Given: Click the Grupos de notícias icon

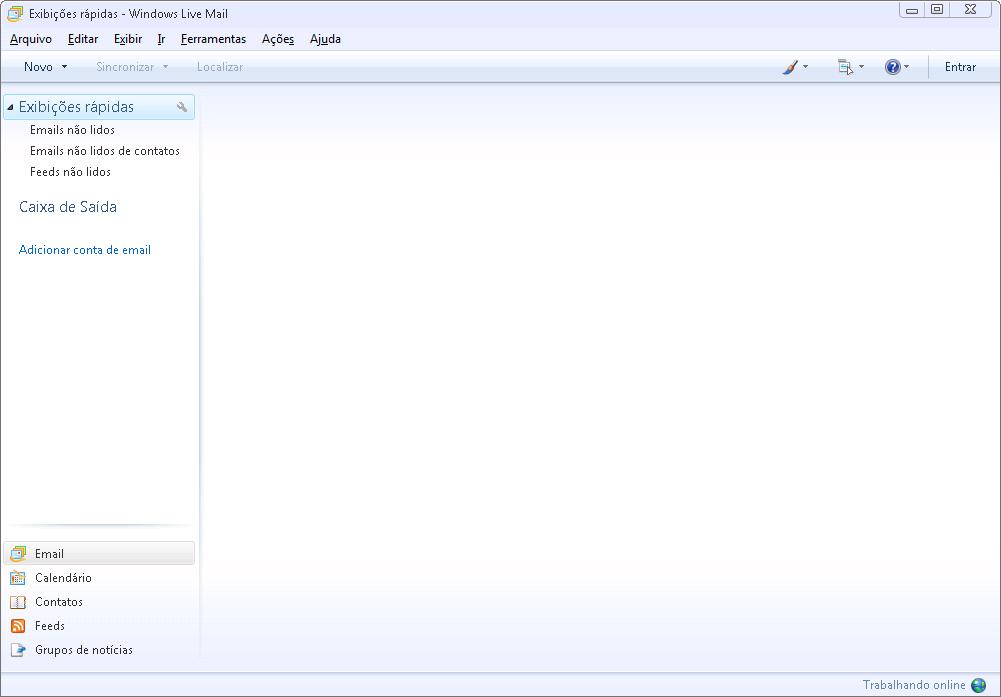Looking at the screenshot, I should 18,650.
